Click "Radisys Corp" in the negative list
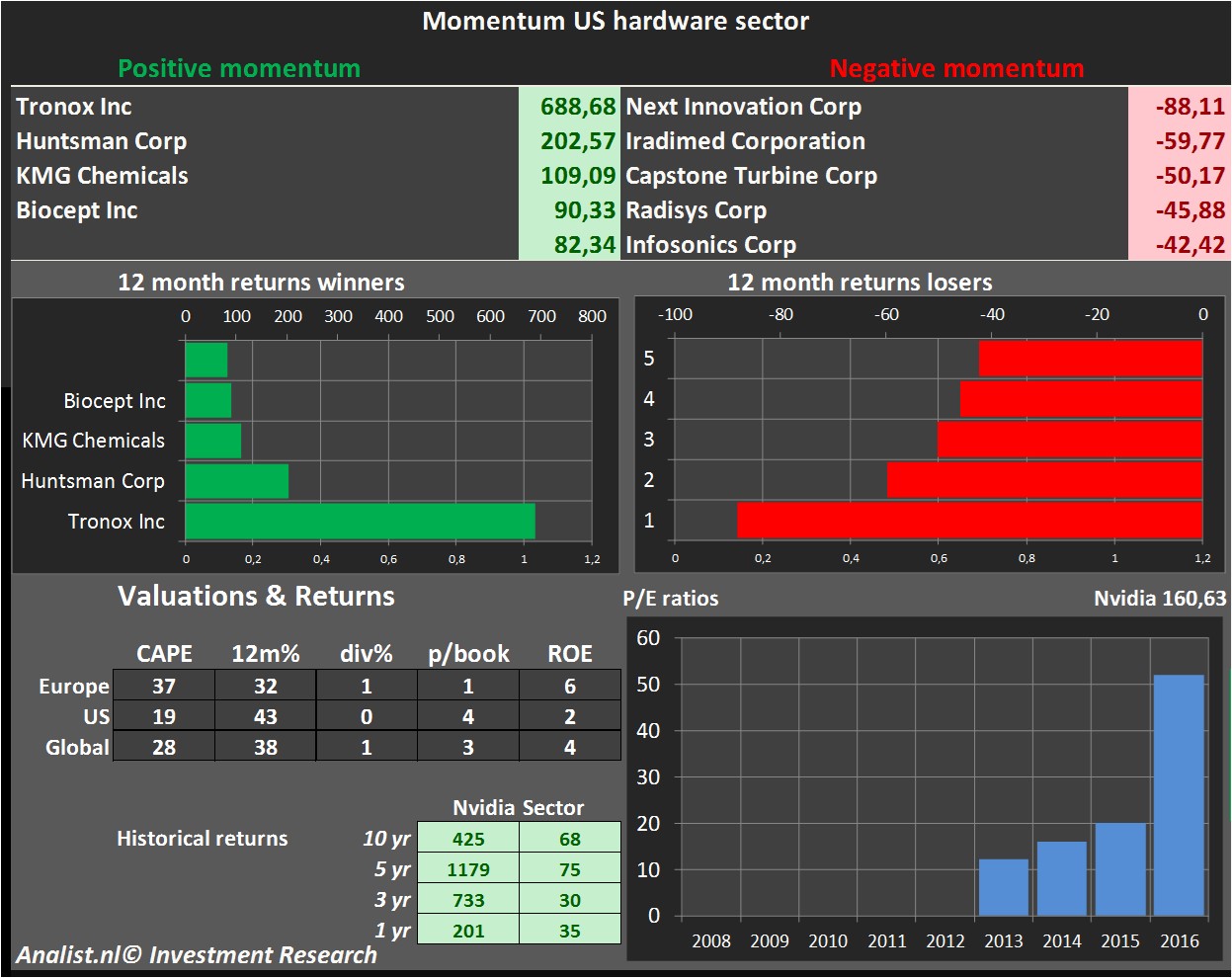 point(697,210)
